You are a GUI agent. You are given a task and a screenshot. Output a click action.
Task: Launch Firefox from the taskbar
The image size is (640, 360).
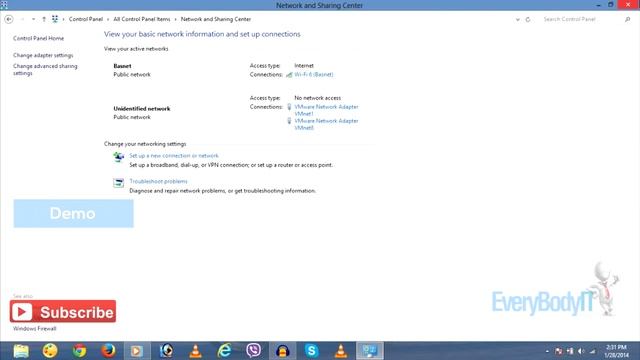click(x=108, y=351)
